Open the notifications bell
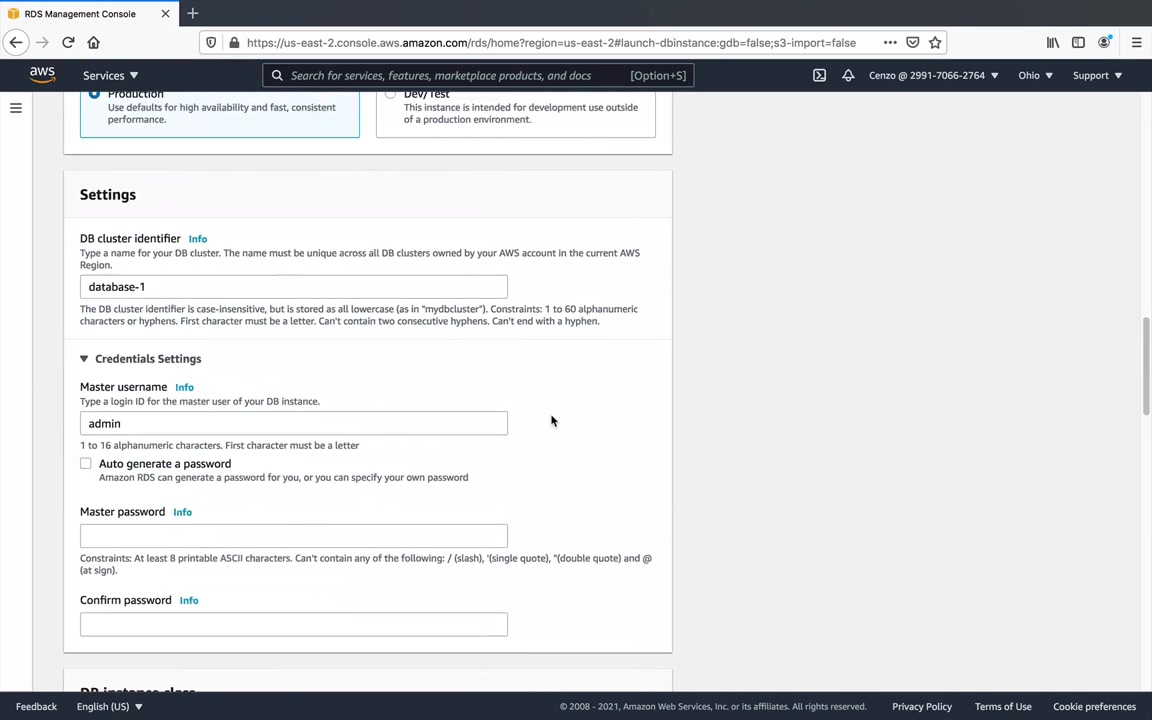The height and width of the screenshot is (720, 1152). tap(848, 76)
